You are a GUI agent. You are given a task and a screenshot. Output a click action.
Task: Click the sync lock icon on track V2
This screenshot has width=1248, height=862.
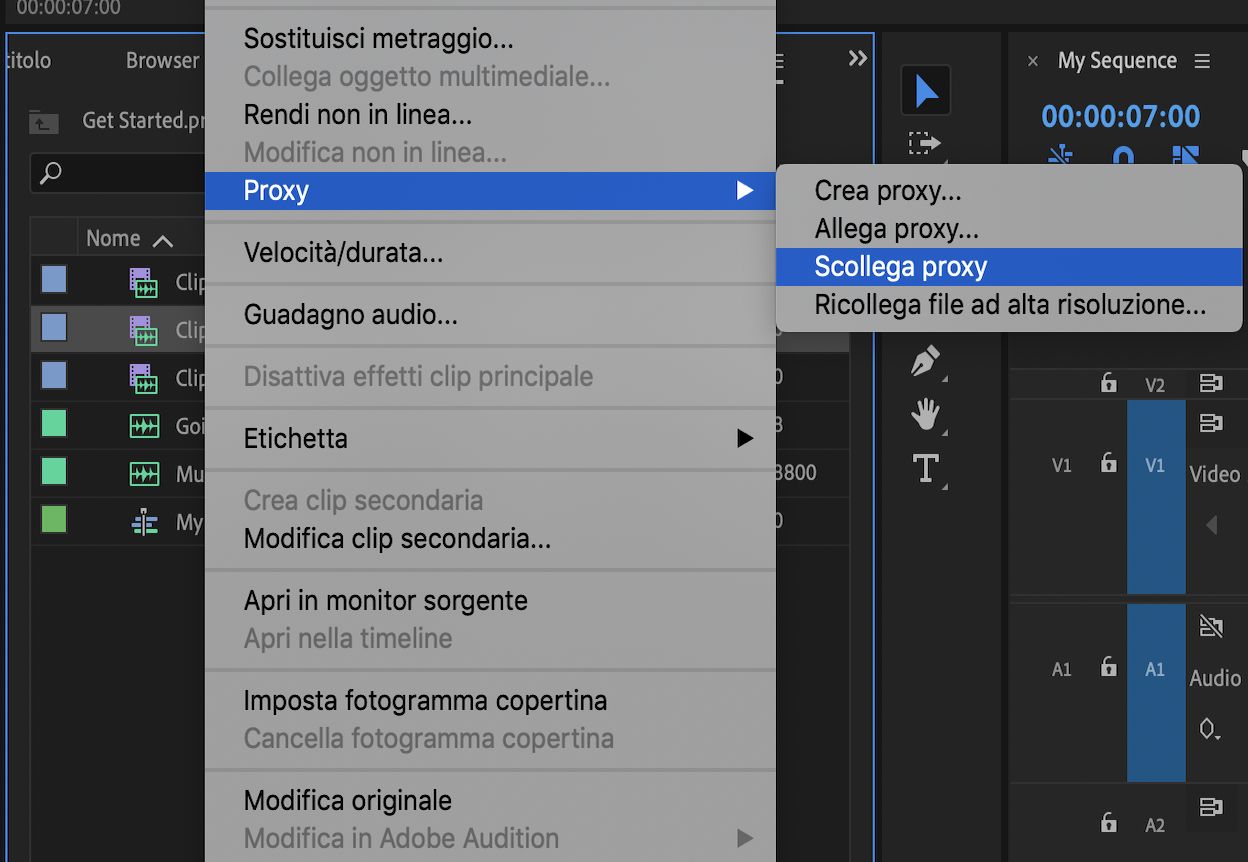pos(1211,383)
